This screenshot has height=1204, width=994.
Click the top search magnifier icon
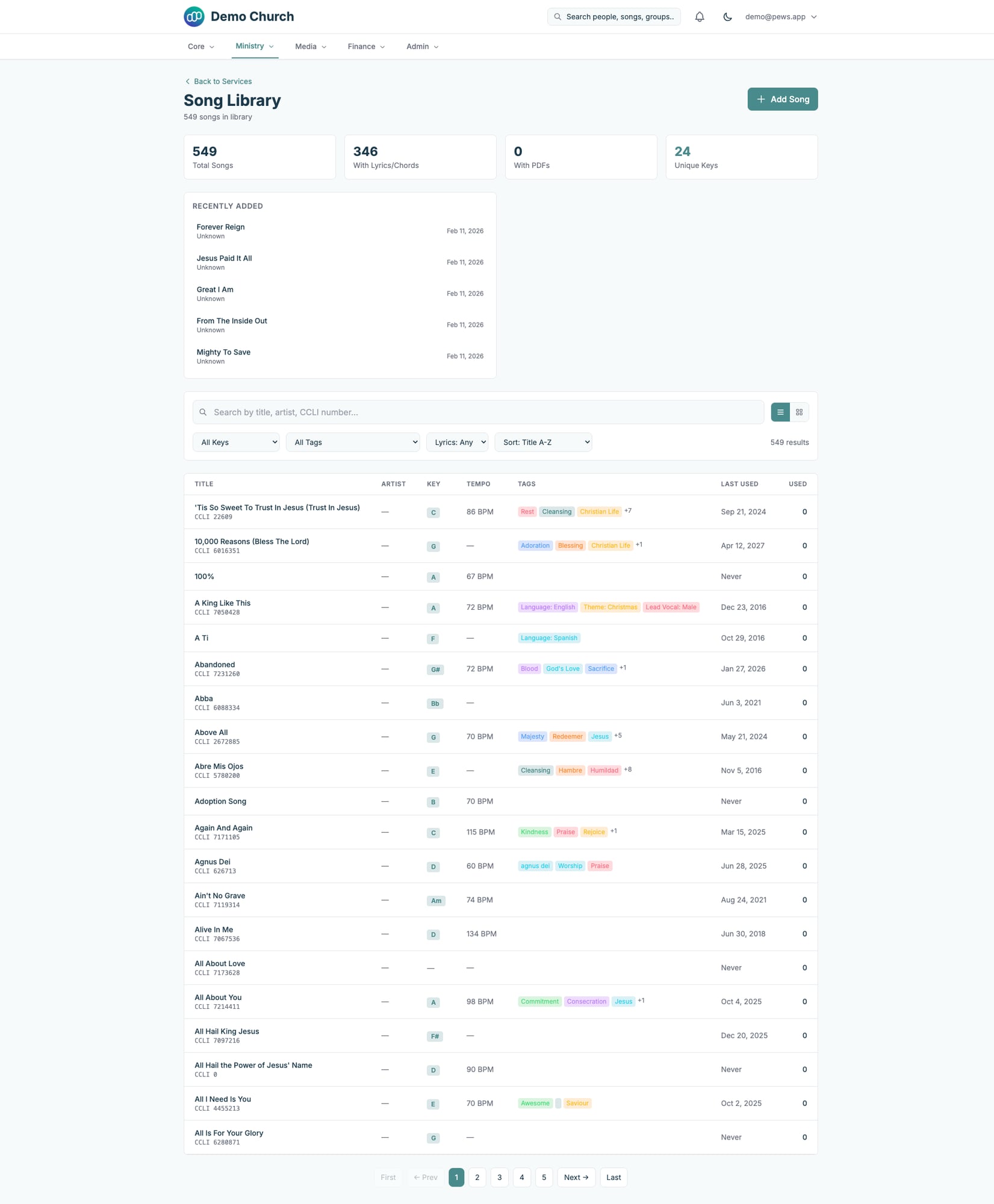pyautogui.click(x=558, y=17)
